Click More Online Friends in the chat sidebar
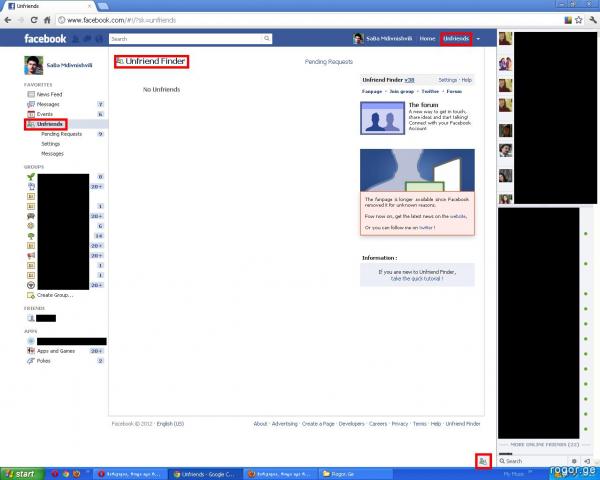This screenshot has height=480, width=600. [x=545, y=445]
